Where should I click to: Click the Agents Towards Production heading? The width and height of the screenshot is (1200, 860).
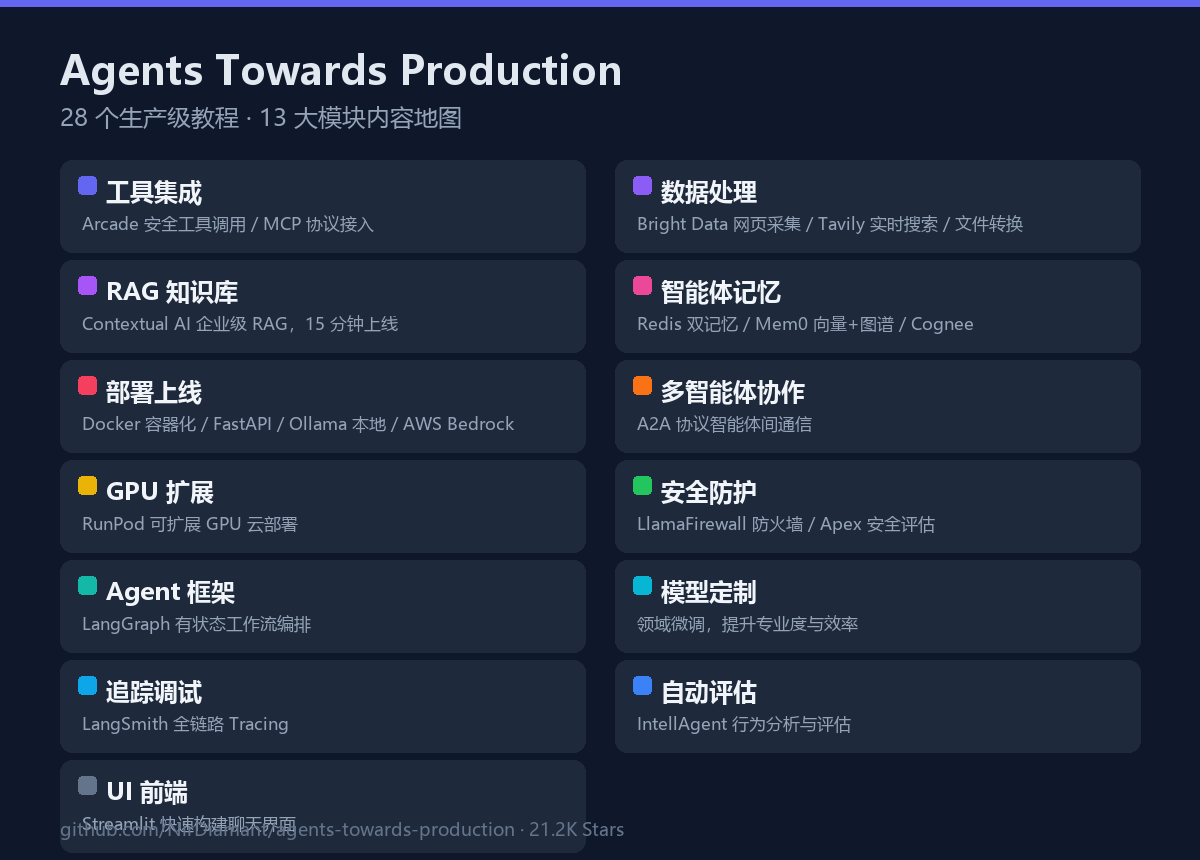point(341,70)
